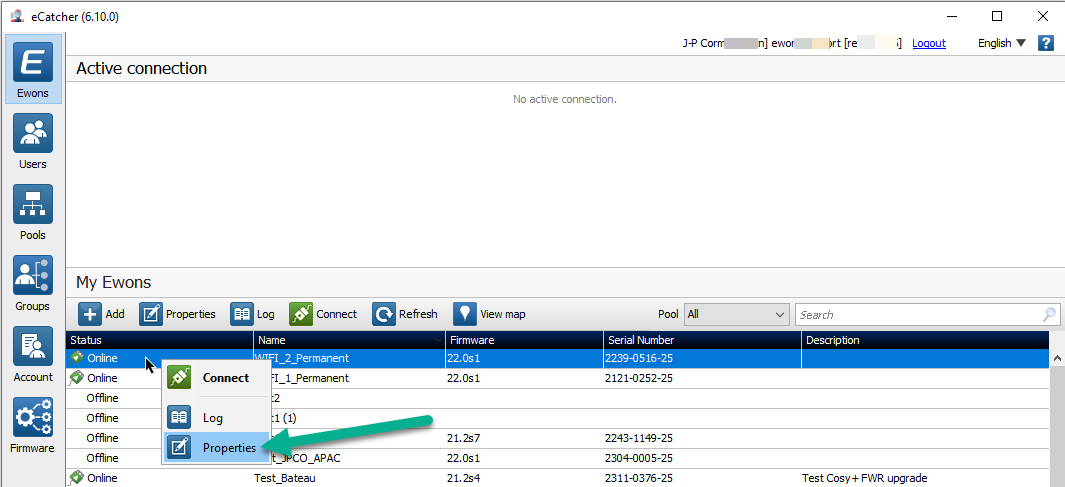This screenshot has width=1065, height=487.
Task: Sort by the Firmware column header
Action: [524, 340]
